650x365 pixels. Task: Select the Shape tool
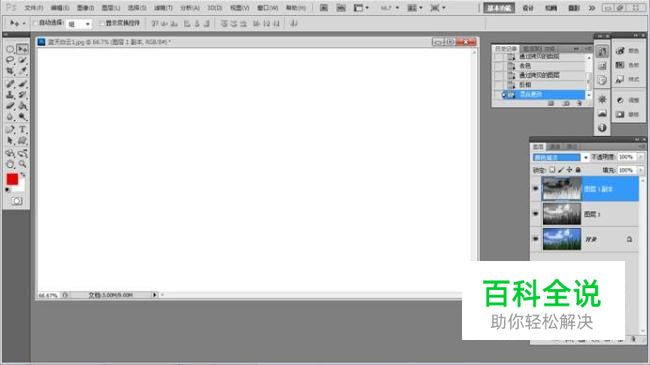22,141
